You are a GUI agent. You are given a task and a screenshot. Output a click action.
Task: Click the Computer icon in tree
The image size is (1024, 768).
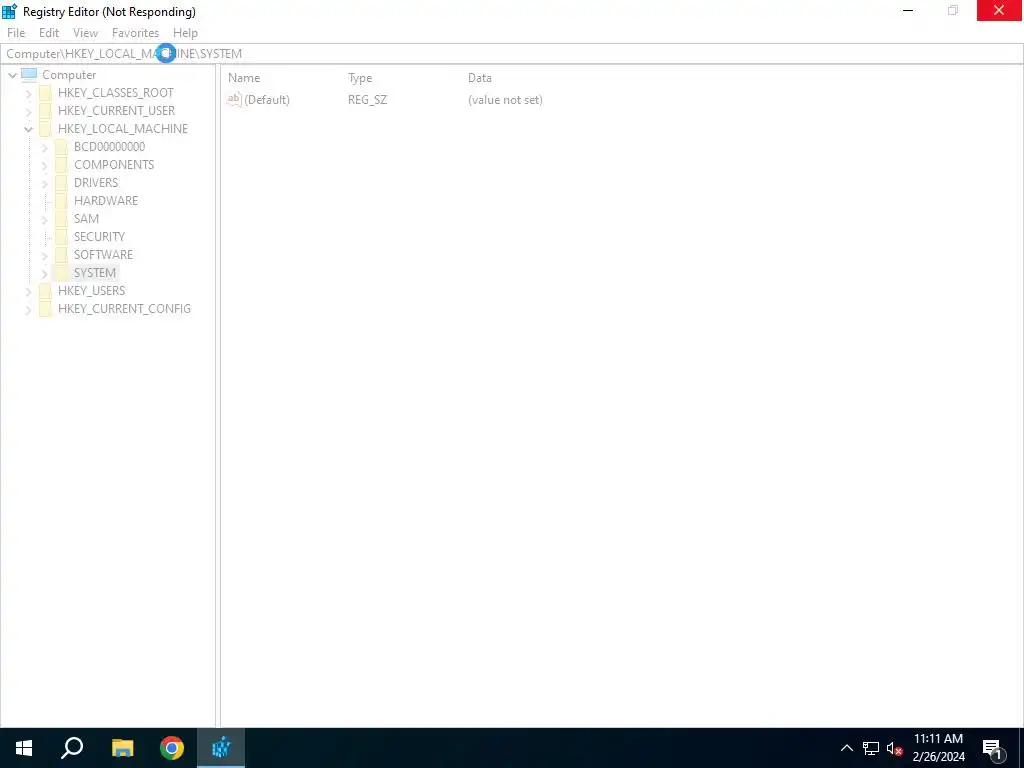pyautogui.click(x=29, y=74)
